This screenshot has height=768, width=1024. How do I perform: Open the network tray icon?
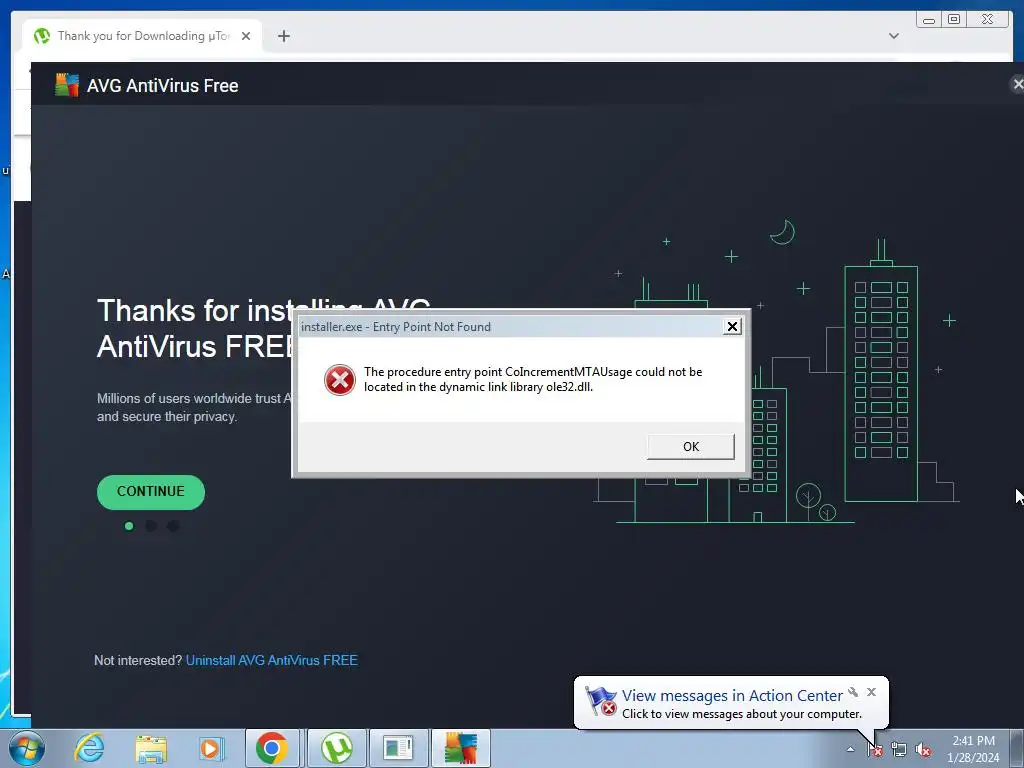(x=899, y=750)
